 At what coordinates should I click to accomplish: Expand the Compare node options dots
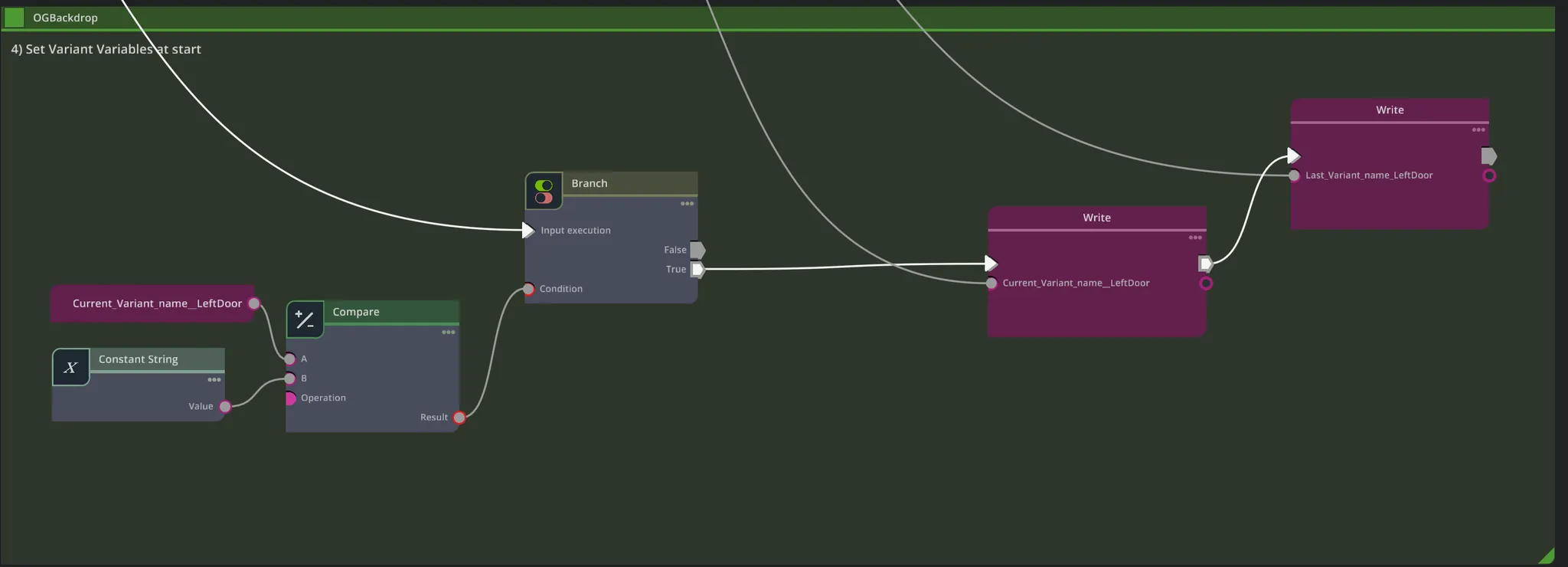point(449,333)
